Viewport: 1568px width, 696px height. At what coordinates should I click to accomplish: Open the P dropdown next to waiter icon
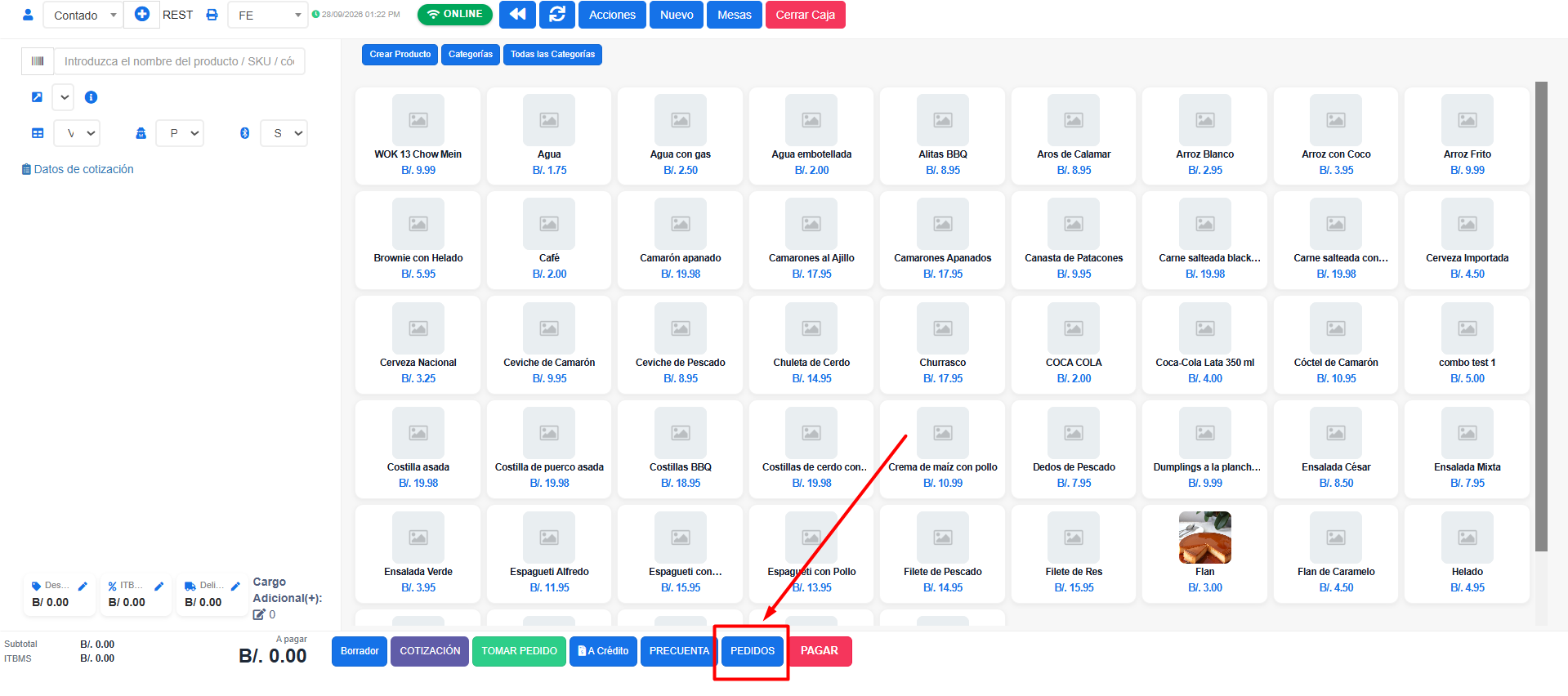(x=181, y=133)
